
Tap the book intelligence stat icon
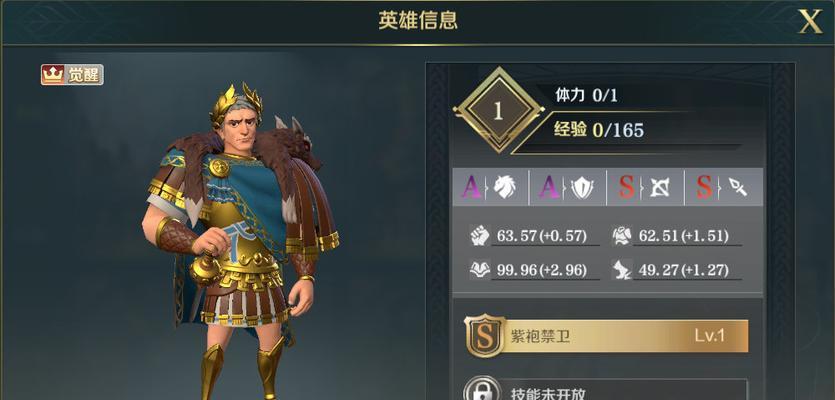[480, 270]
